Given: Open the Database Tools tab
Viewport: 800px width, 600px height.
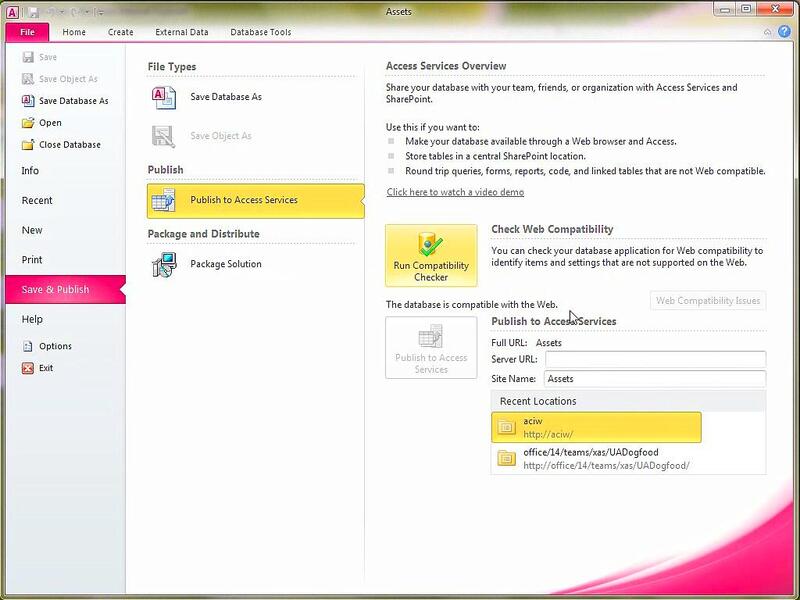Looking at the screenshot, I should [x=261, y=32].
